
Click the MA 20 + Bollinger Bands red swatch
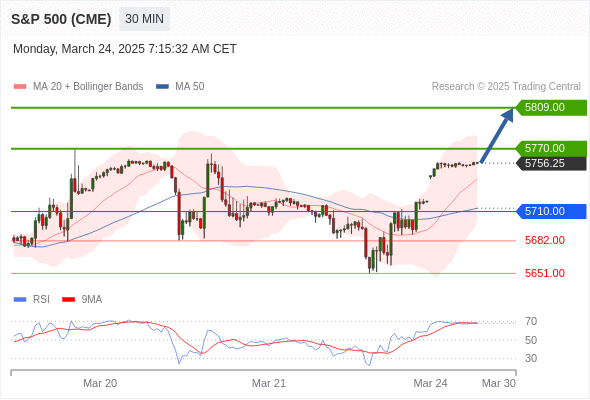tap(20, 87)
